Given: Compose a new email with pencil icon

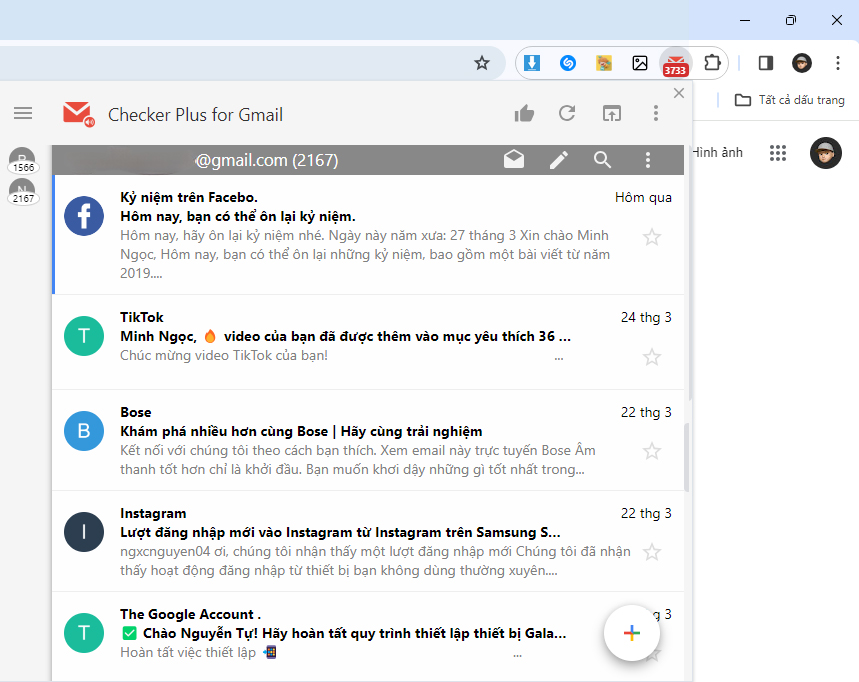Looking at the screenshot, I should point(559,160).
